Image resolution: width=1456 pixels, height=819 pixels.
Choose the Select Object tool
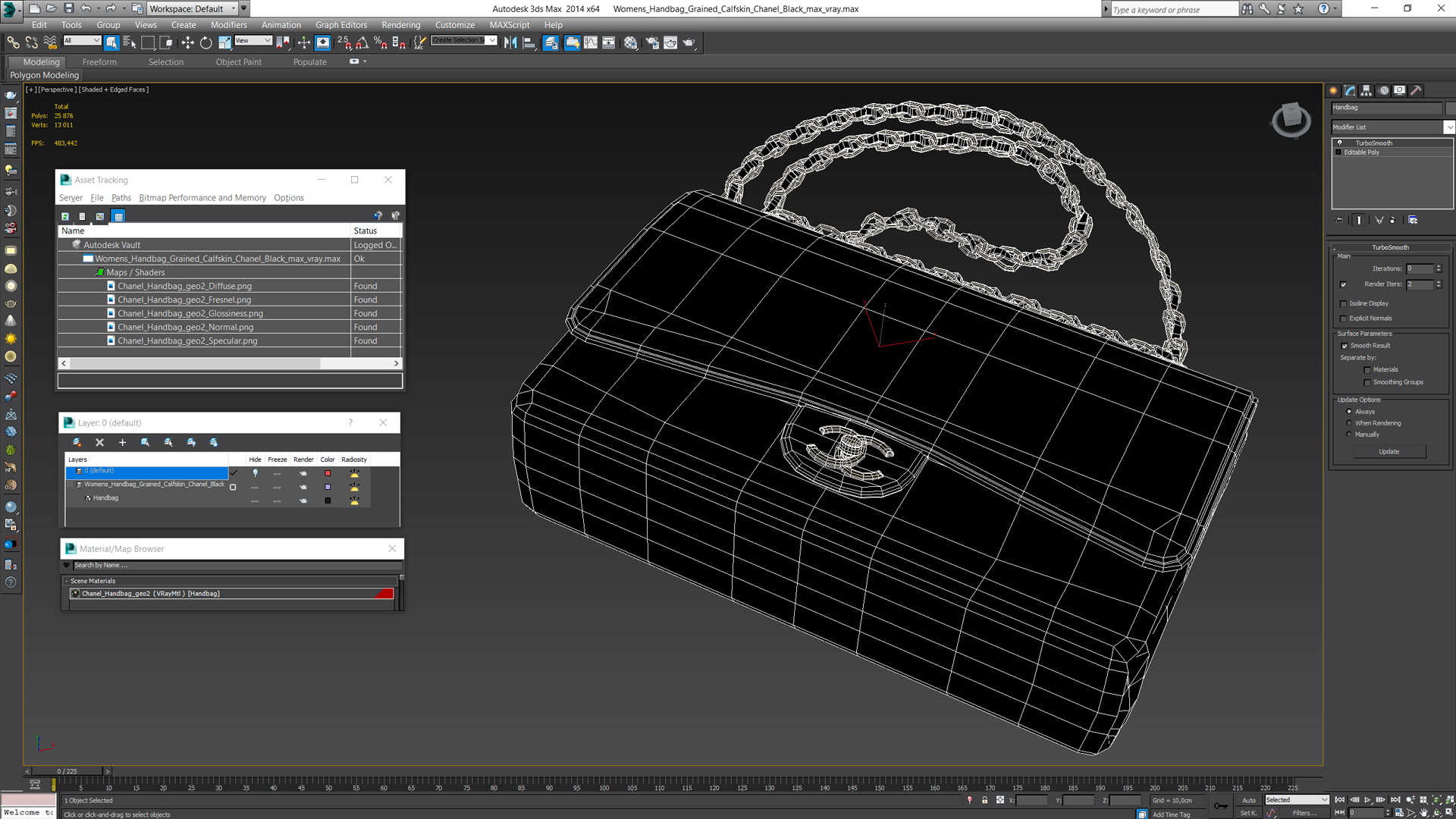tap(111, 42)
